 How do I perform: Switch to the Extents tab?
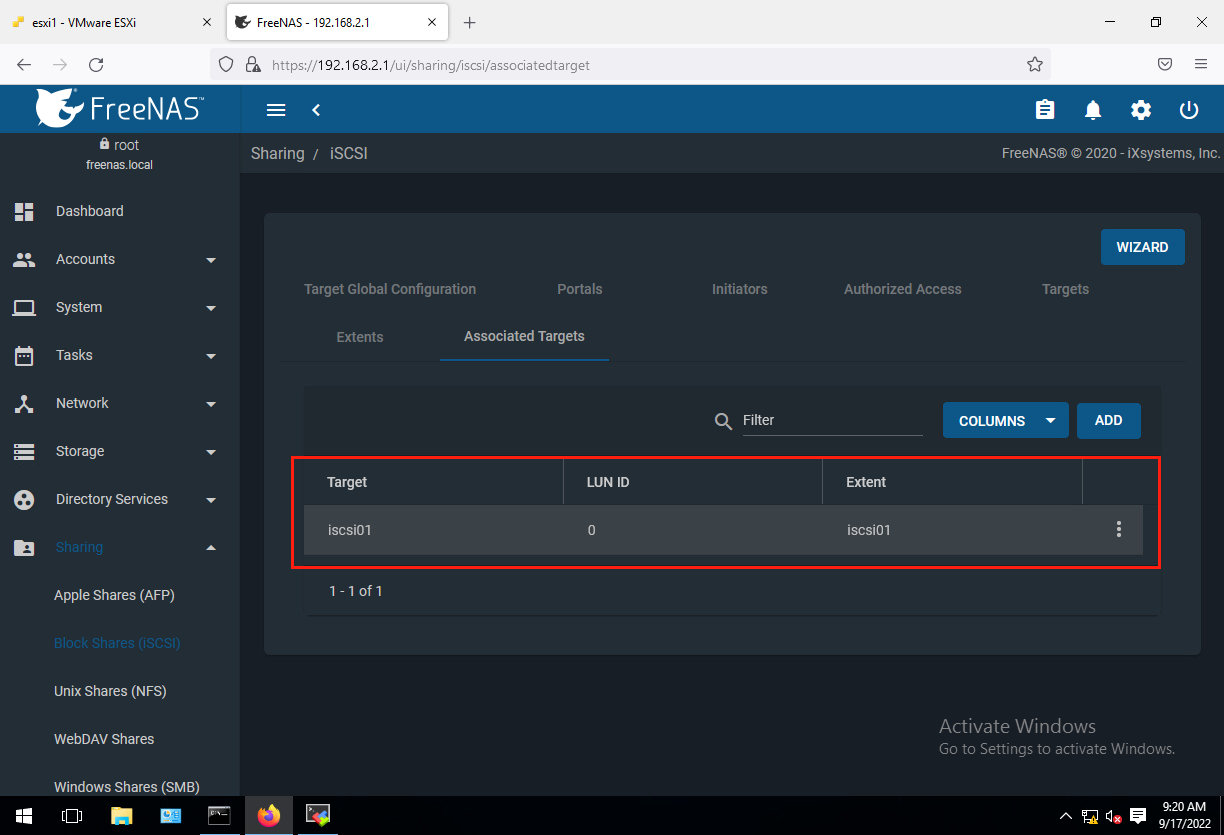coord(360,337)
